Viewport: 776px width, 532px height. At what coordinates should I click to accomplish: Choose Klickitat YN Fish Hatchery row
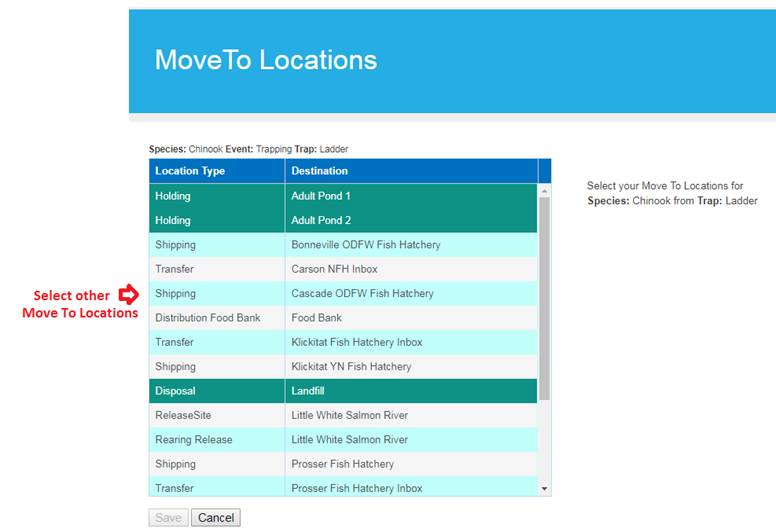(351, 367)
